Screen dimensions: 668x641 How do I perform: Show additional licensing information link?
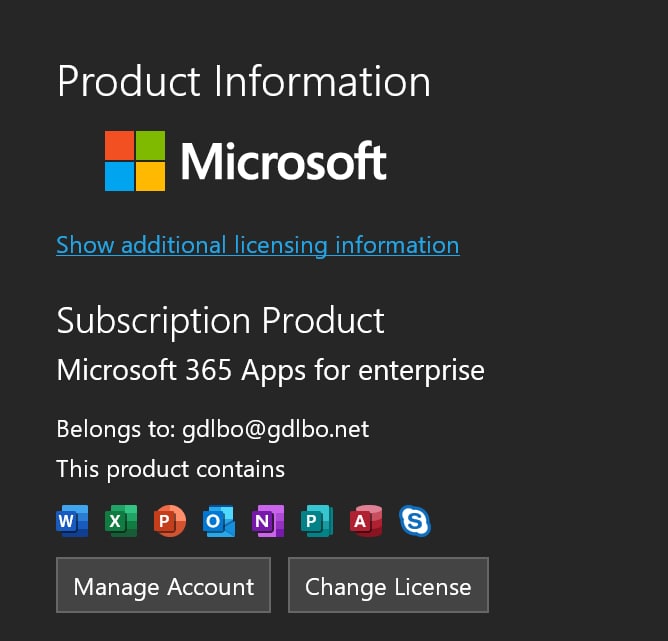click(258, 245)
